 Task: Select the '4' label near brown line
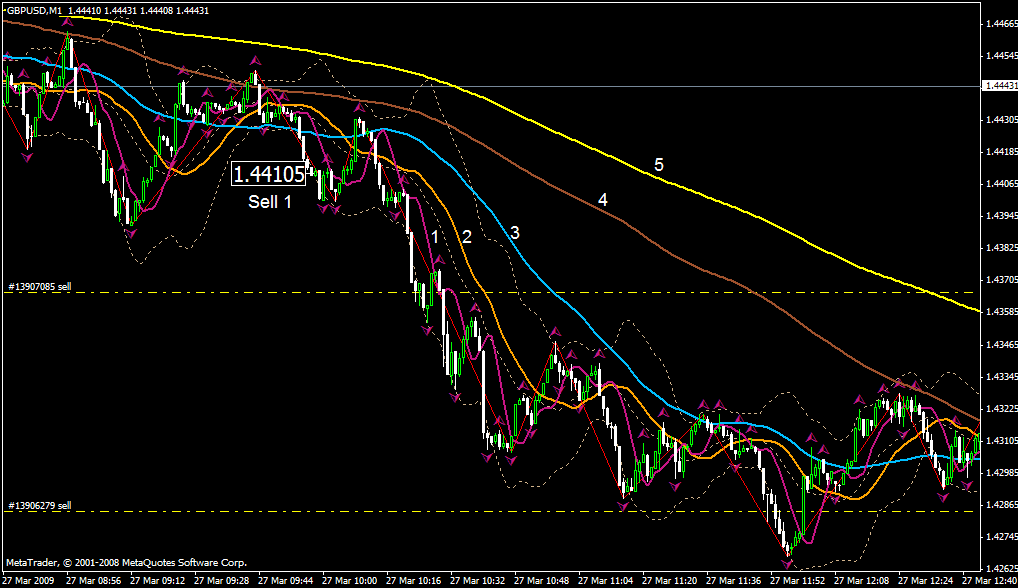[602, 200]
